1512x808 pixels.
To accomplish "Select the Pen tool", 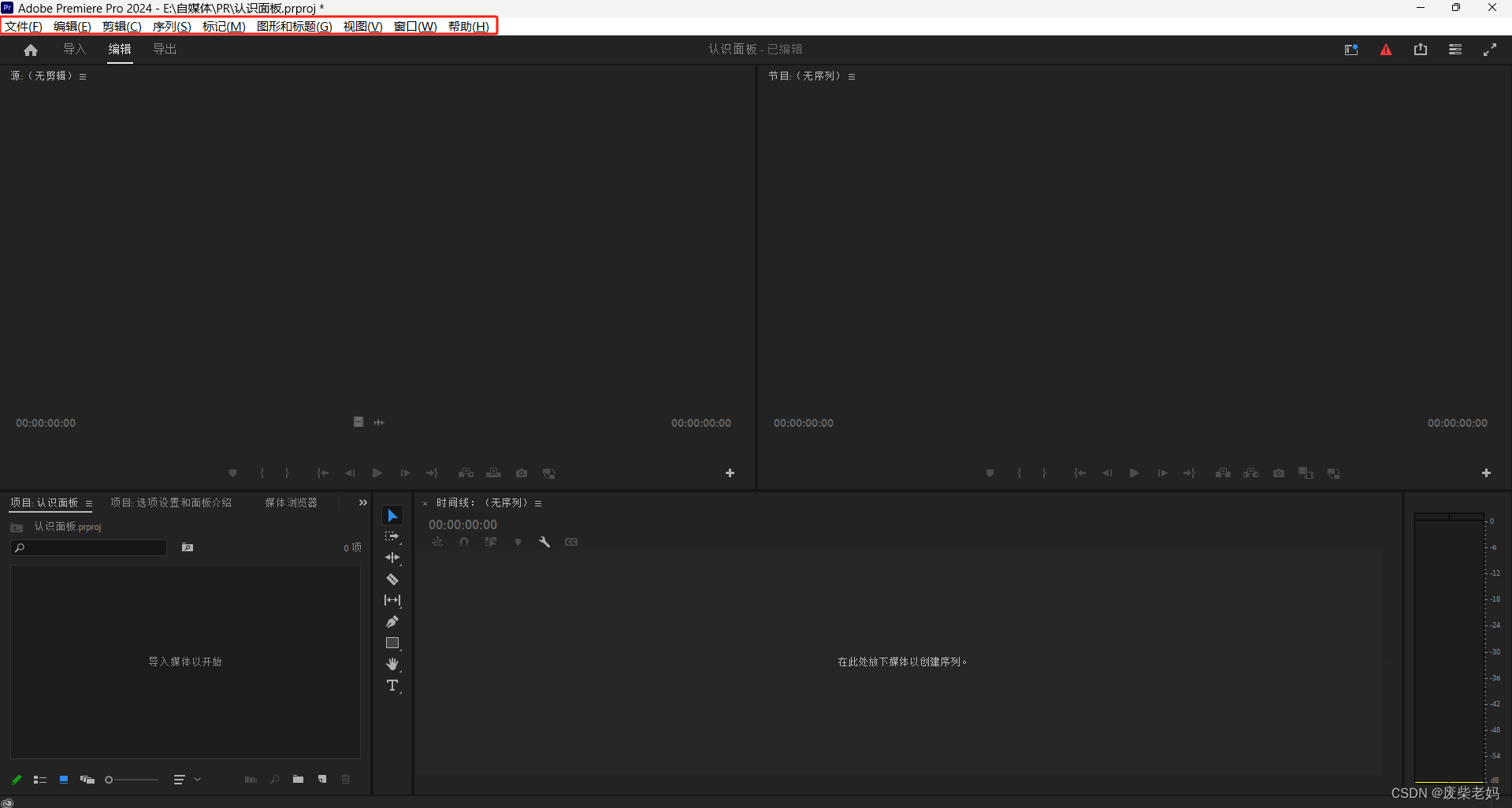I will point(392,621).
